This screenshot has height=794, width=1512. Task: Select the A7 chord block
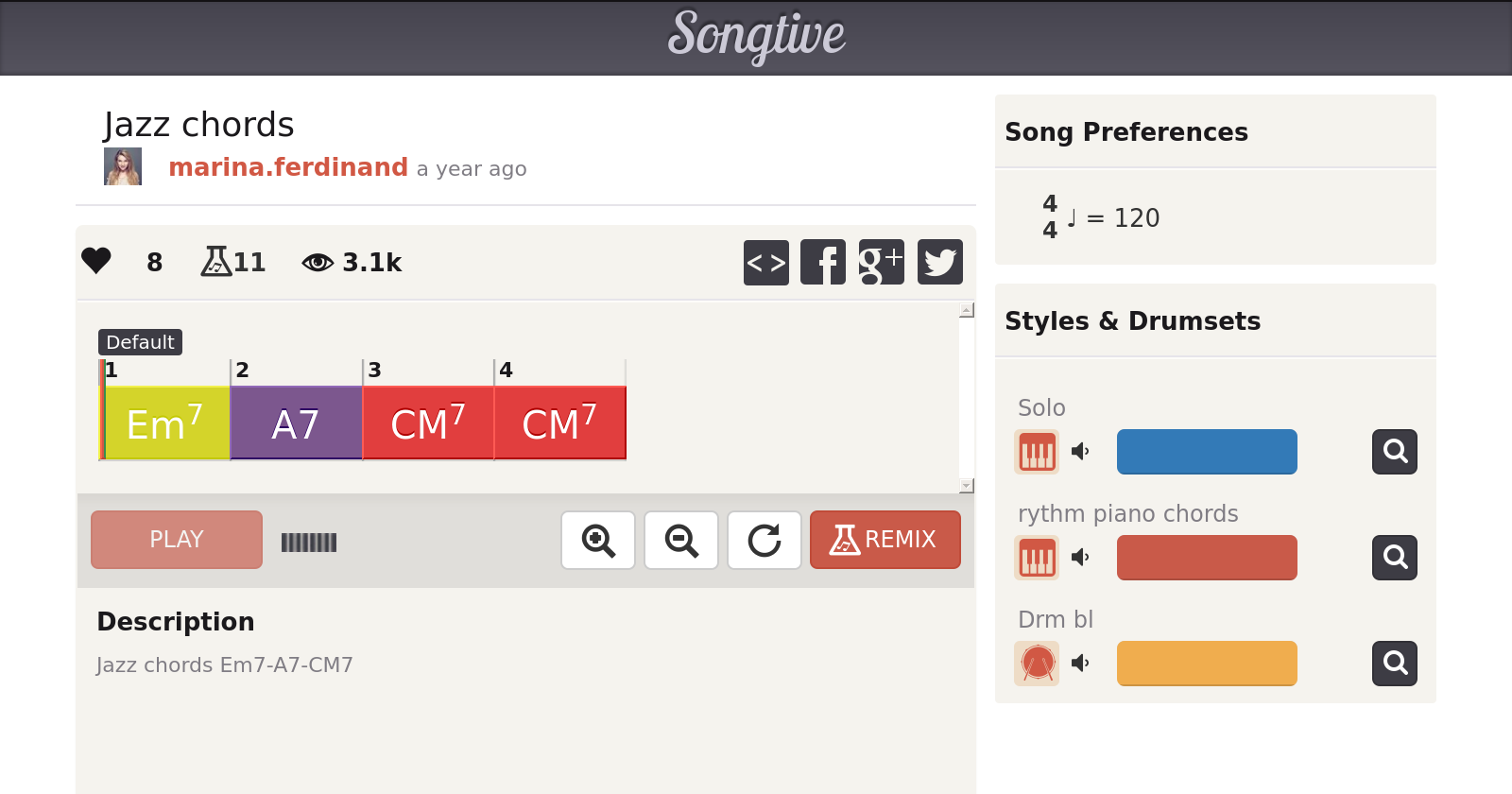click(x=296, y=423)
